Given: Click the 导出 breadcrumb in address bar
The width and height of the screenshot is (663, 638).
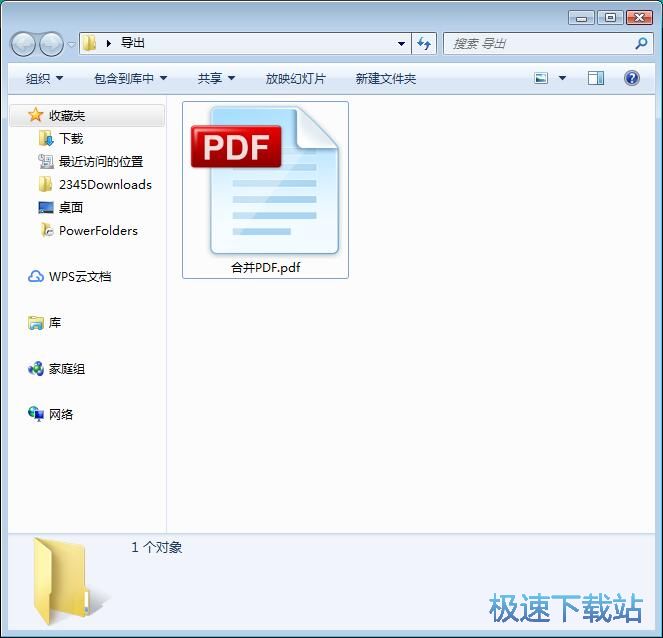Looking at the screenshot, I should pos(133,43).
